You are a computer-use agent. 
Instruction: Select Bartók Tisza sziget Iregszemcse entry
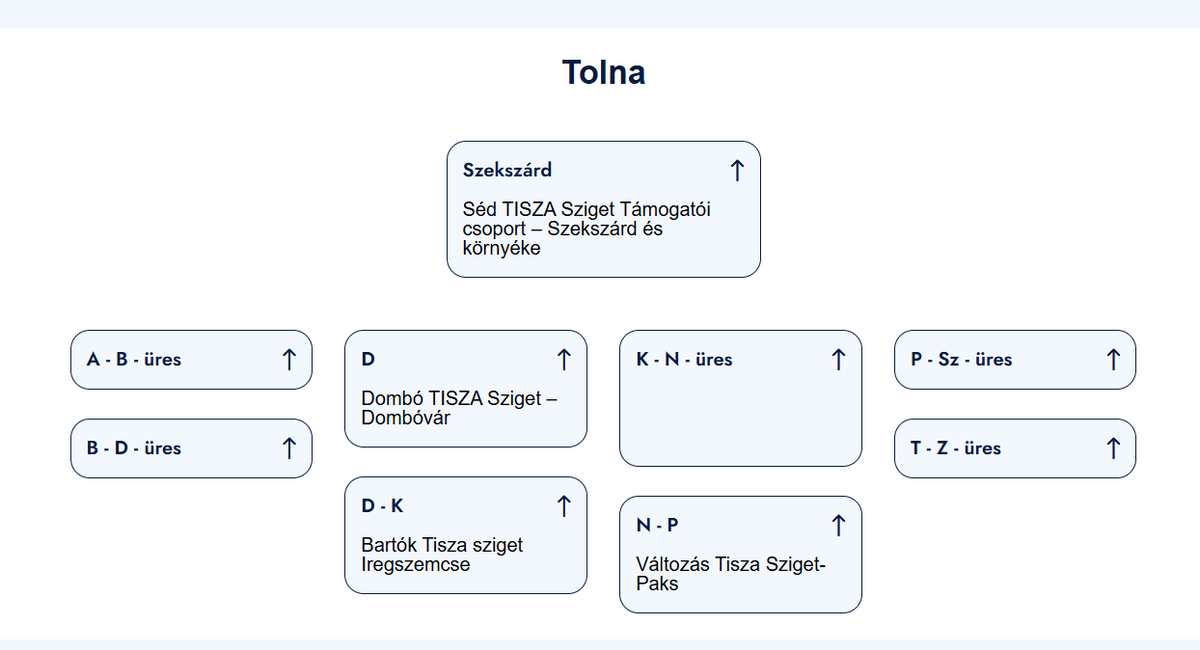pos(442,555)
